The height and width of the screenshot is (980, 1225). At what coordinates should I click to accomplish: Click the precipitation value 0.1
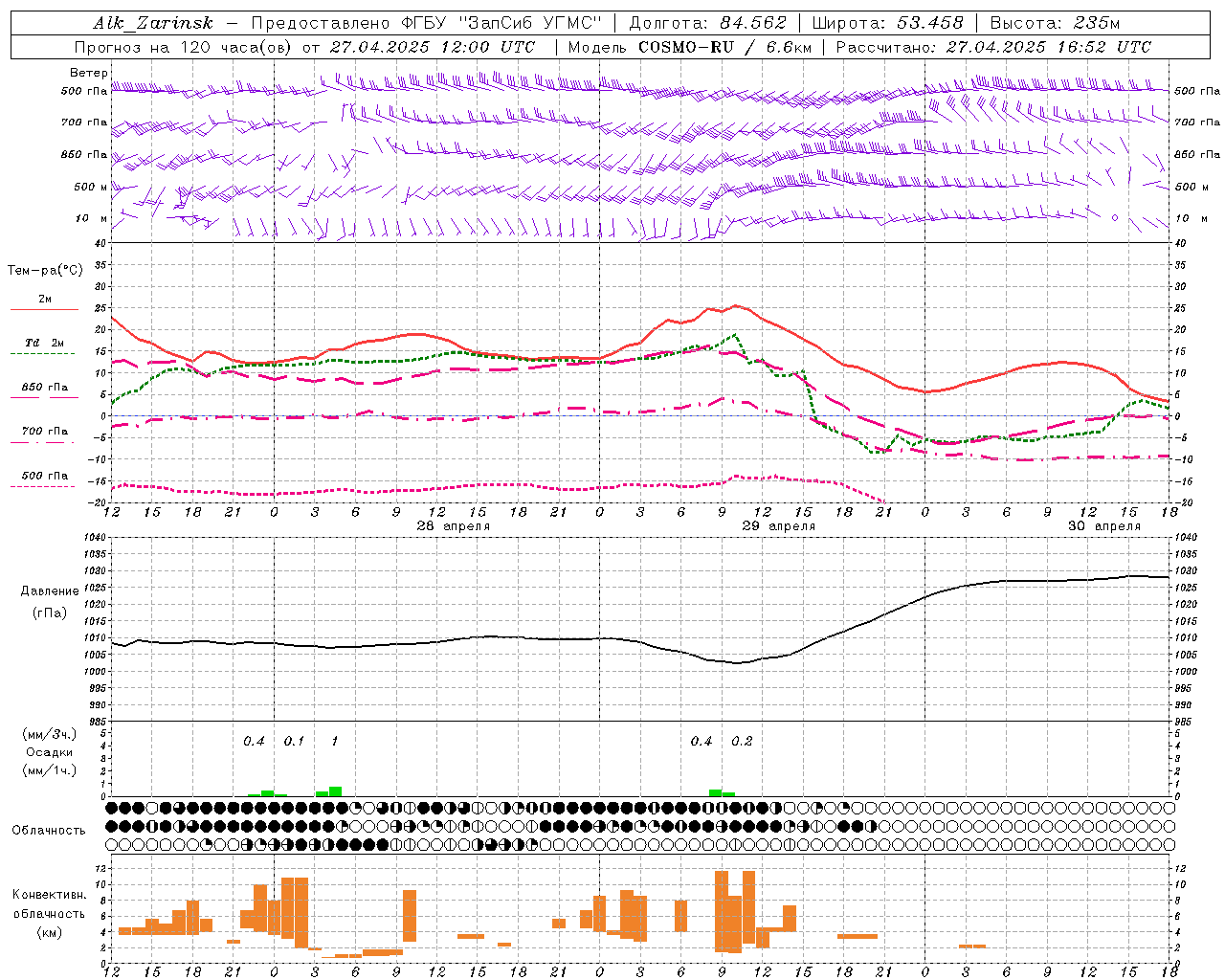coord(294,741)
